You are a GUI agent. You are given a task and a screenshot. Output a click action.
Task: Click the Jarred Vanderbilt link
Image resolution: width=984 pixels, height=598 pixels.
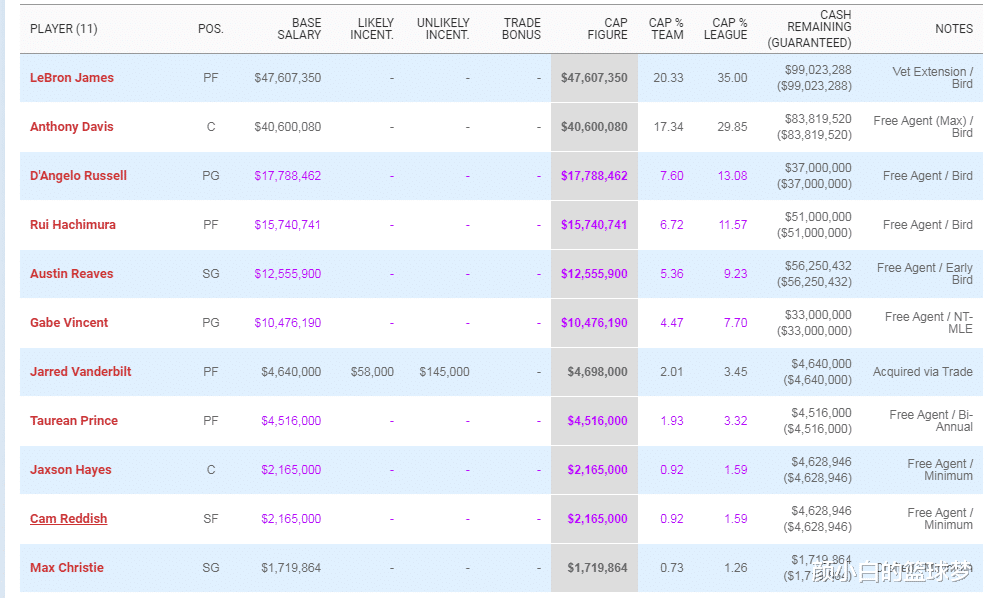click(x=81, y=371)
